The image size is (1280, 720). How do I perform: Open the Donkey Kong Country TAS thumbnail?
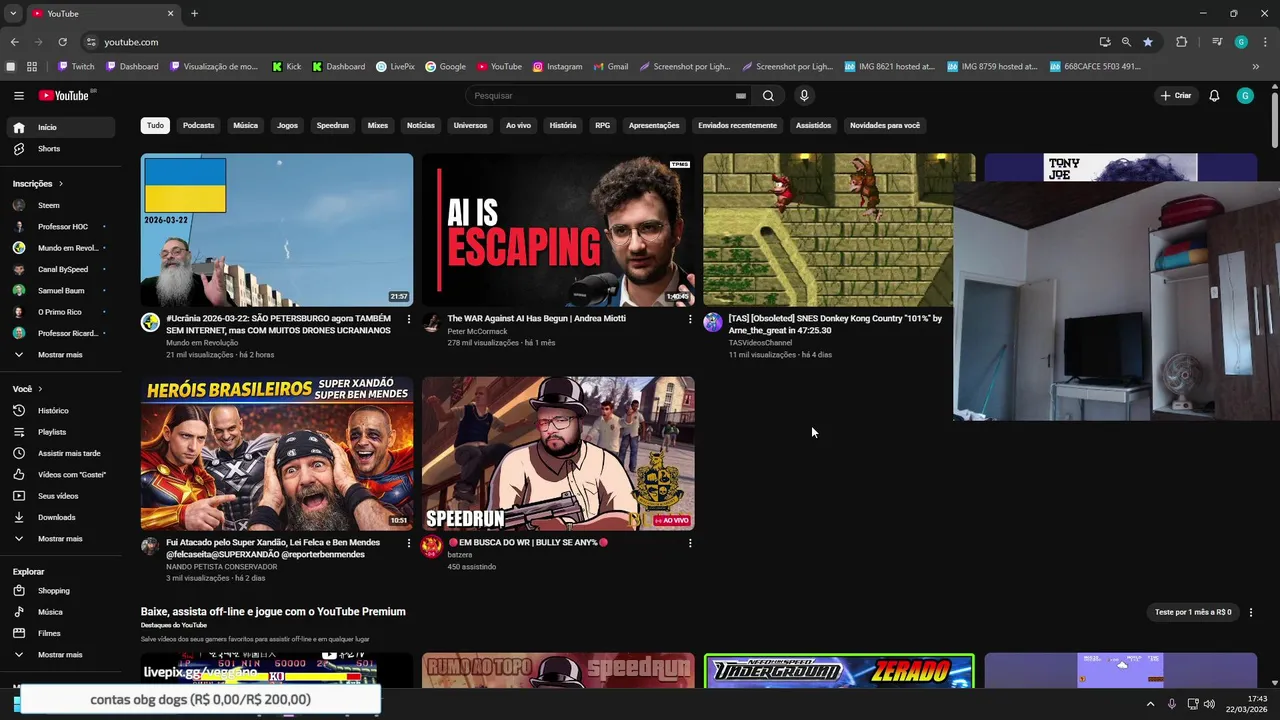[x=828, y=230]
